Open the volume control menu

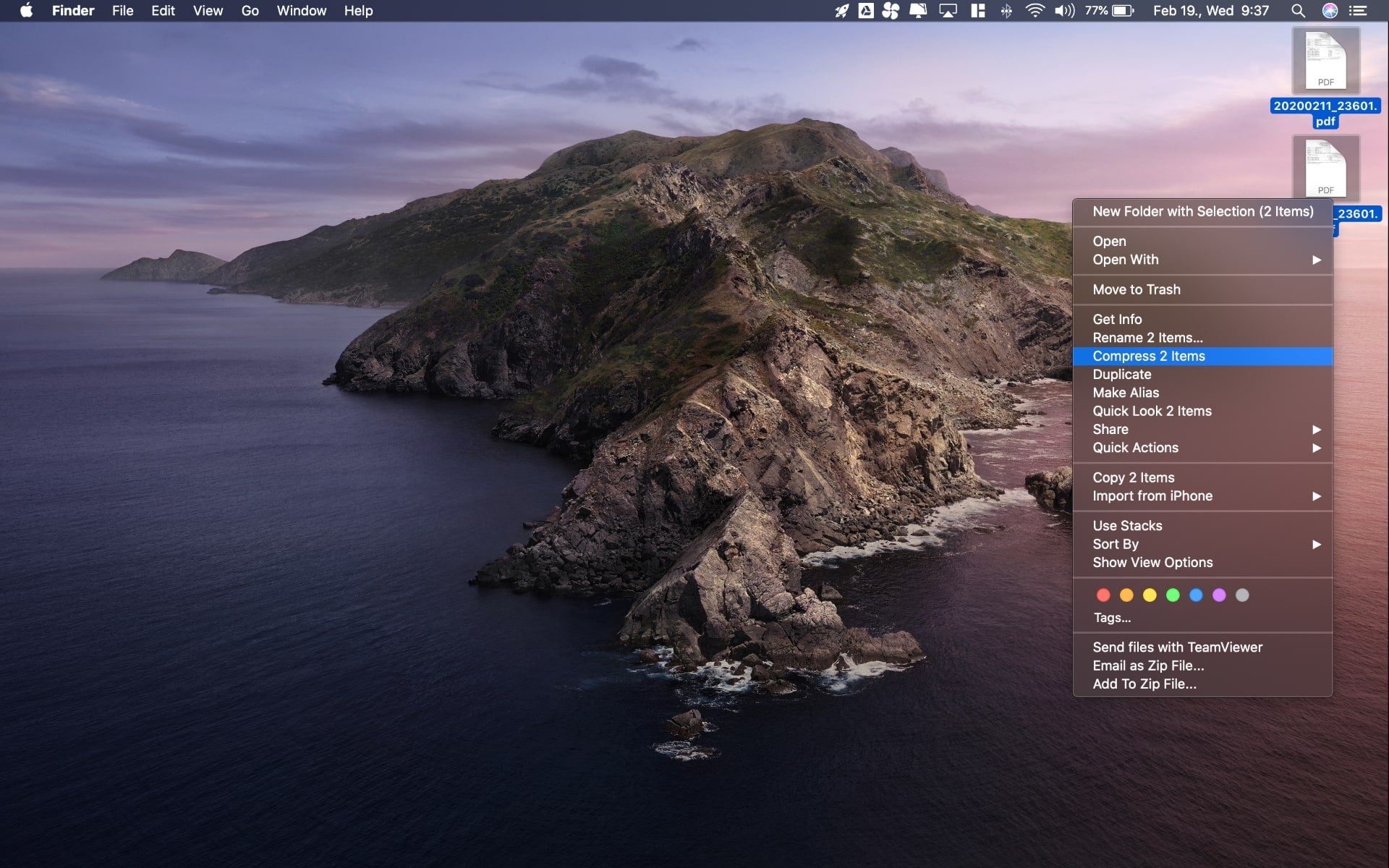[1064, 11]
